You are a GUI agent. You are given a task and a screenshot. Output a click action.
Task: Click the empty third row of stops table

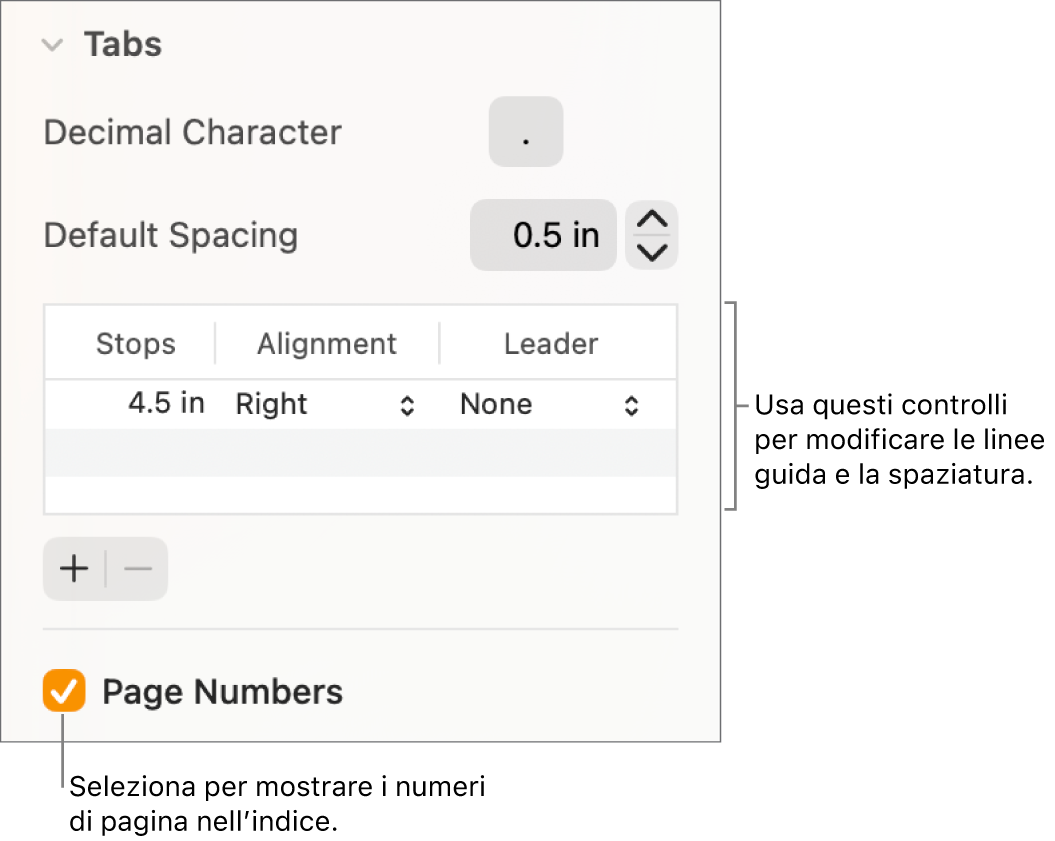pyautogui.click(x=360, y=495)
